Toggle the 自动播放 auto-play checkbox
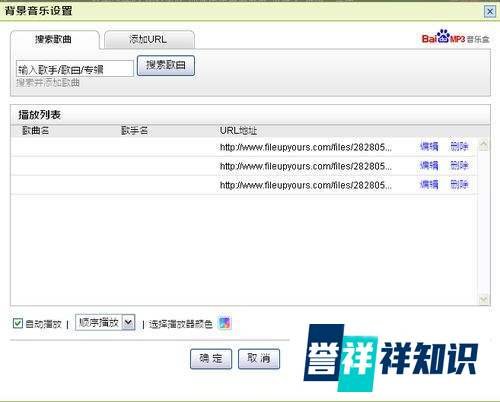The height and width of the screenshot is (402, 500). pyautogui.click(x=18, y=323)
